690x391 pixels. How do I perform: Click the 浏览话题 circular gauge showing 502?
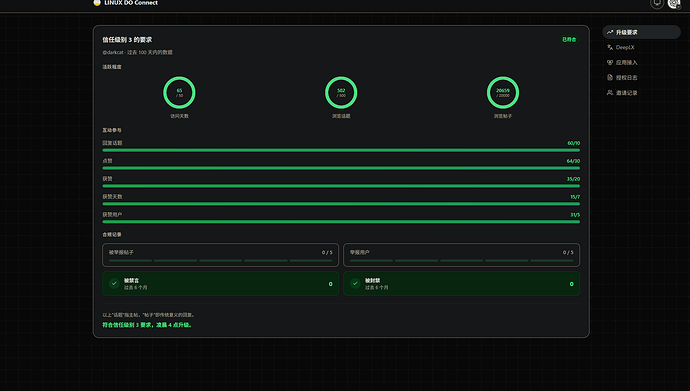point(341,92)
